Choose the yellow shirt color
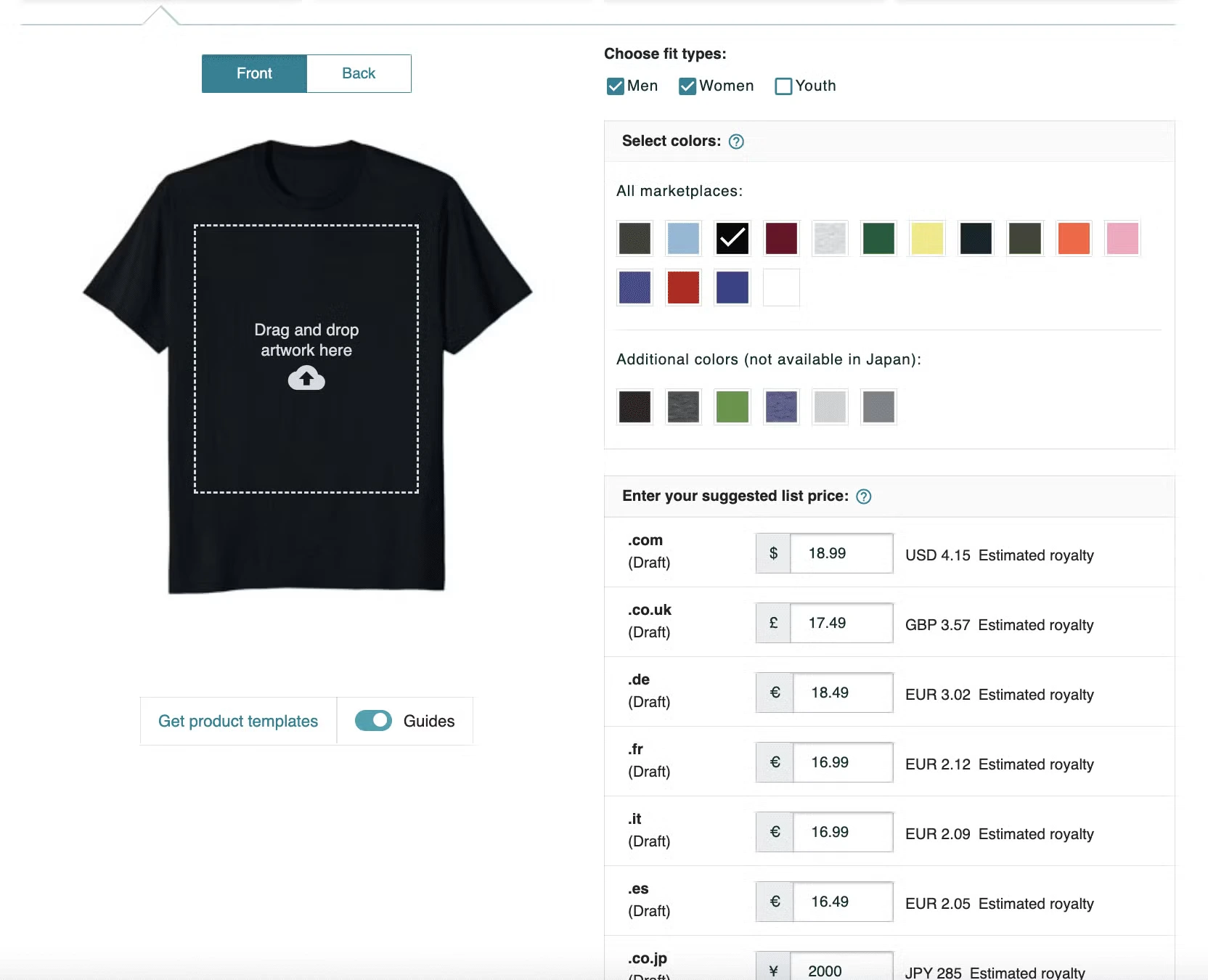The height and width of the screenshot is (980, 1208). click(927, 238)
